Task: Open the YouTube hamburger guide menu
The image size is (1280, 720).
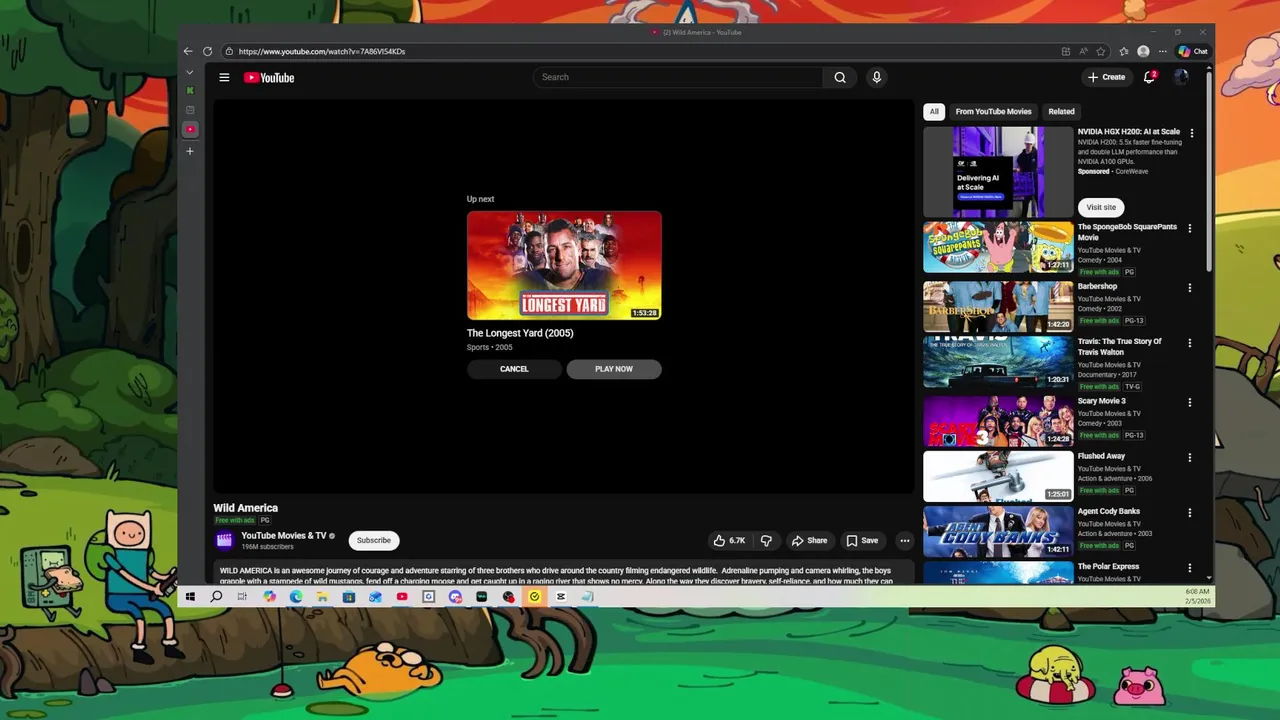Action: [224, 77]
